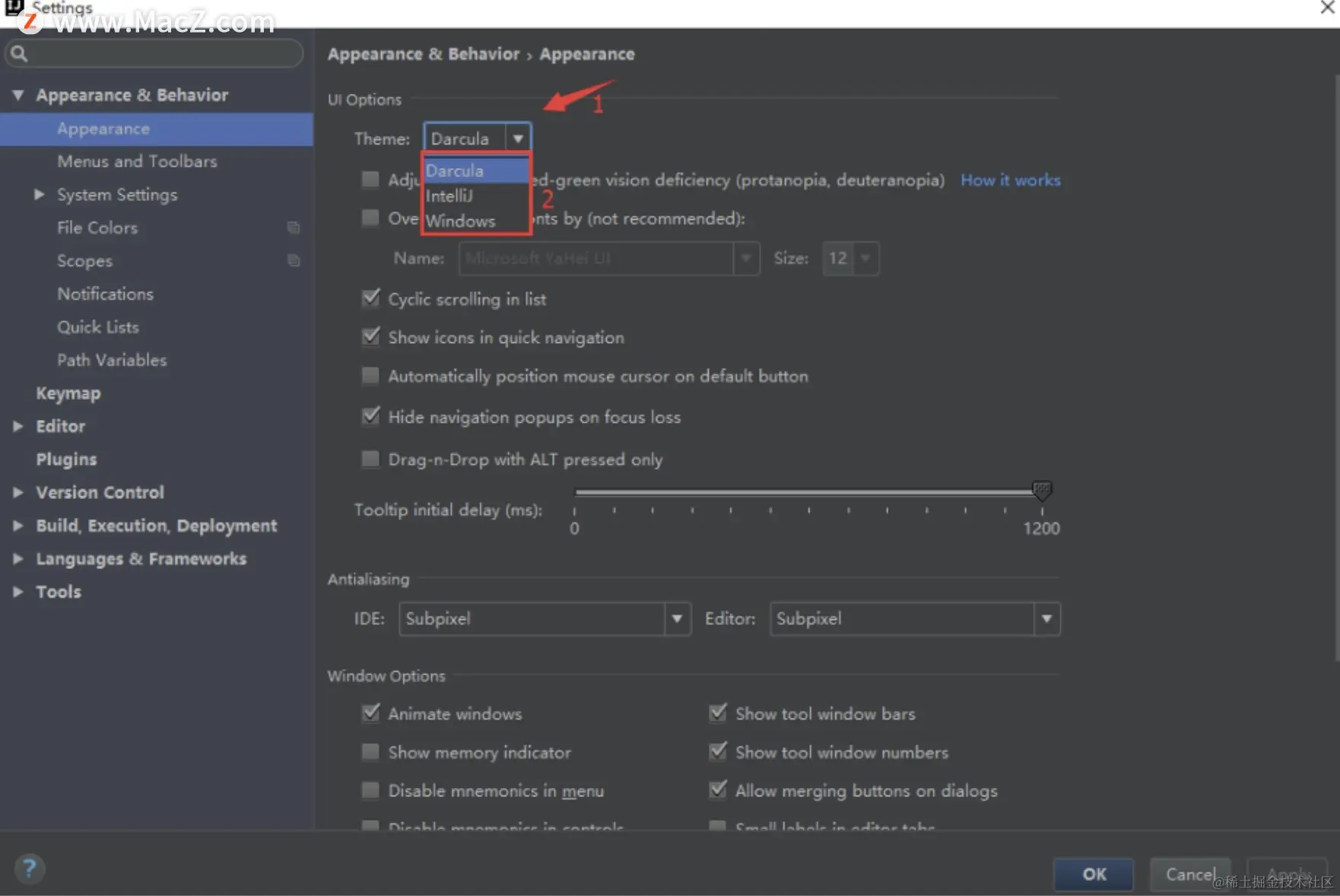Toggle Animate windows checkbox
1340x896 pixels.
click(x=370, y=713)
